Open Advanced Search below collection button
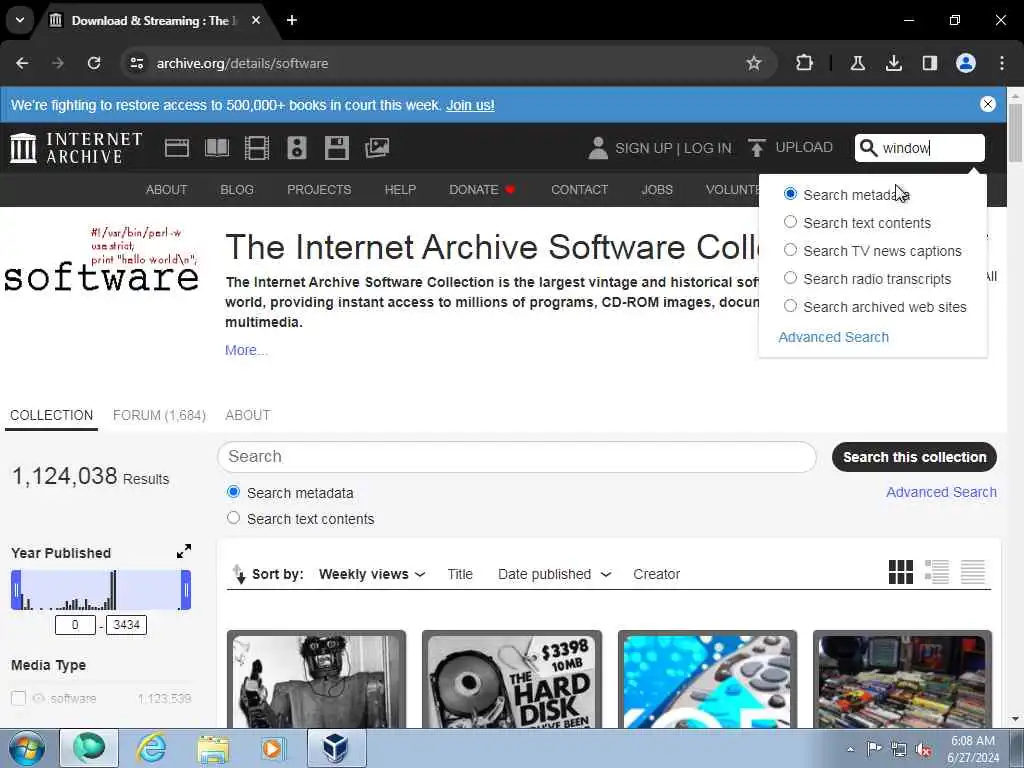1024x768 pixels. click(x=941, y=492)
